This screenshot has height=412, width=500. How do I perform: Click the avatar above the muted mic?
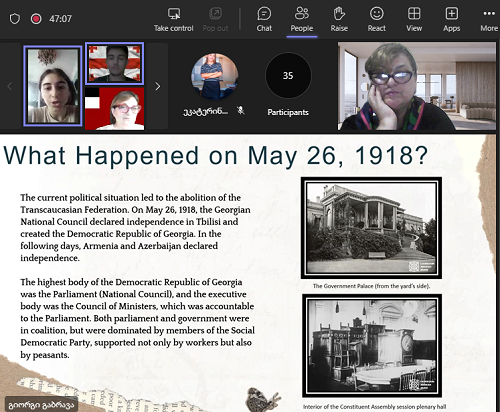[214, 76]
